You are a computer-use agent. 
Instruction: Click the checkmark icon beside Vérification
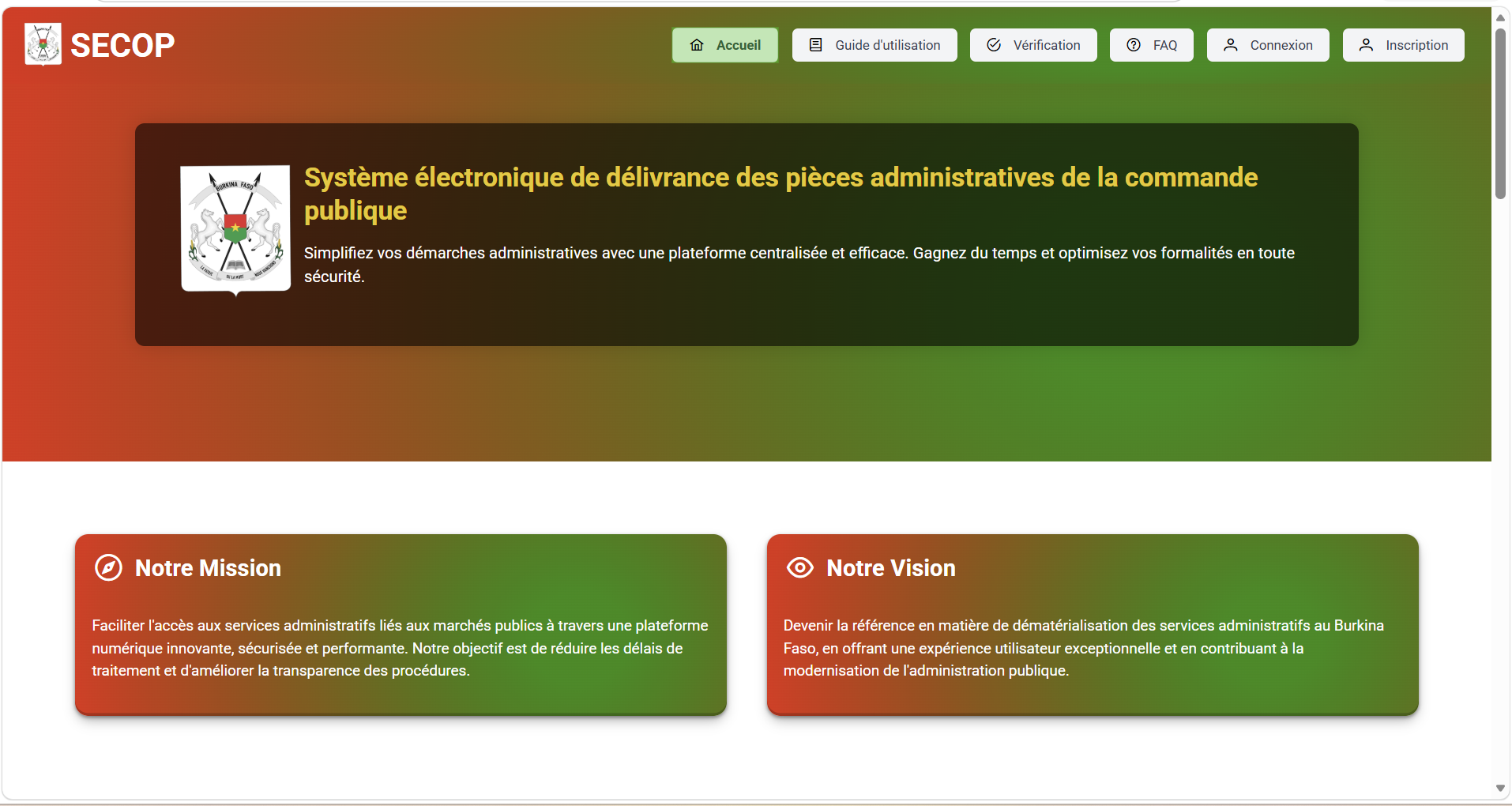click(994, 45)
